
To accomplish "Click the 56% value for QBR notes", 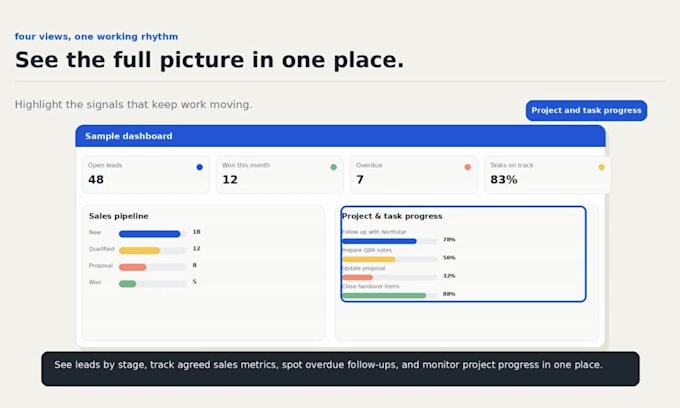I will pos(449,258).
